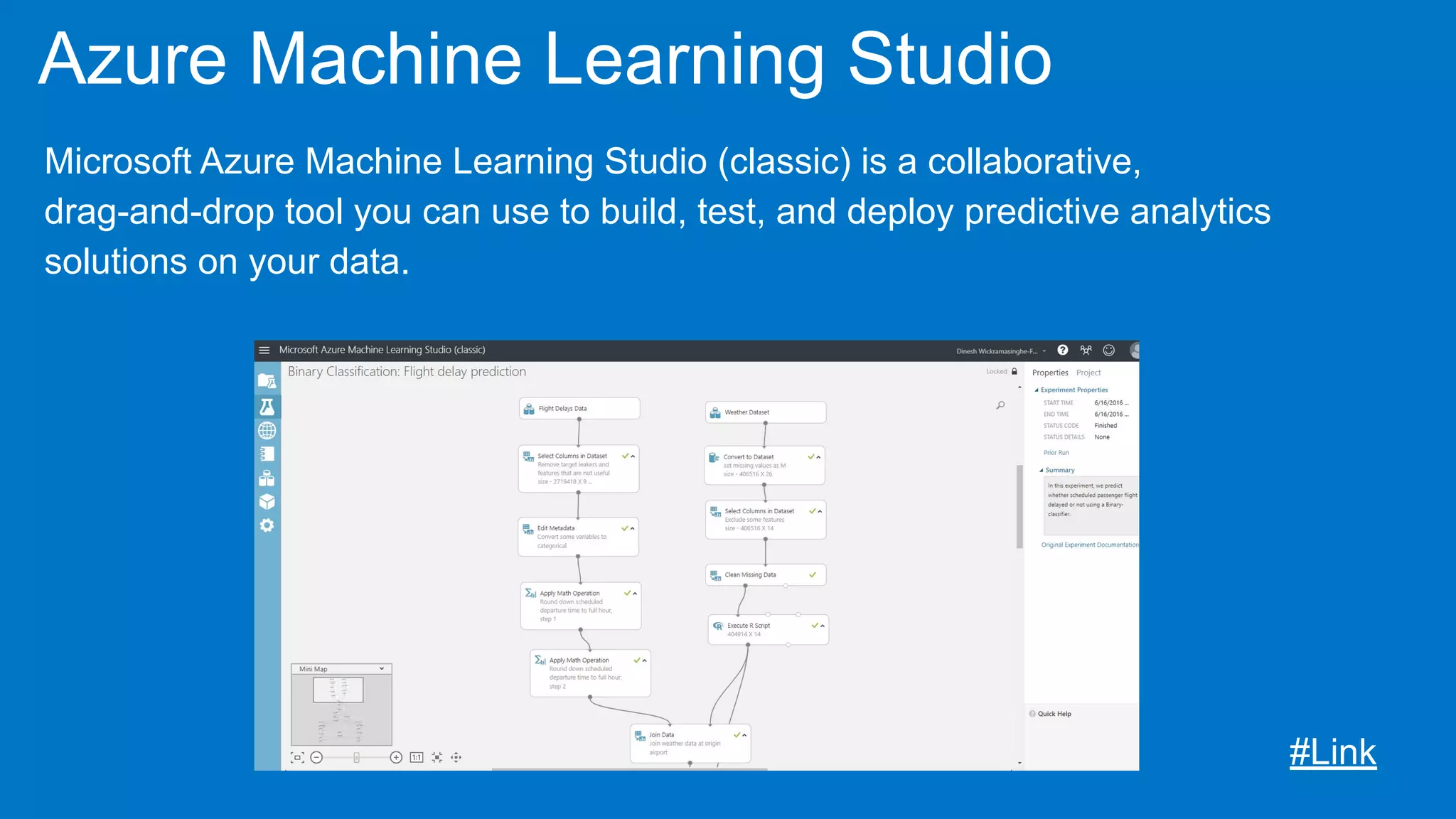Open the hamburger navigation menu
The height and width of the screenshot is (819, 1456).
pos(264,350)
